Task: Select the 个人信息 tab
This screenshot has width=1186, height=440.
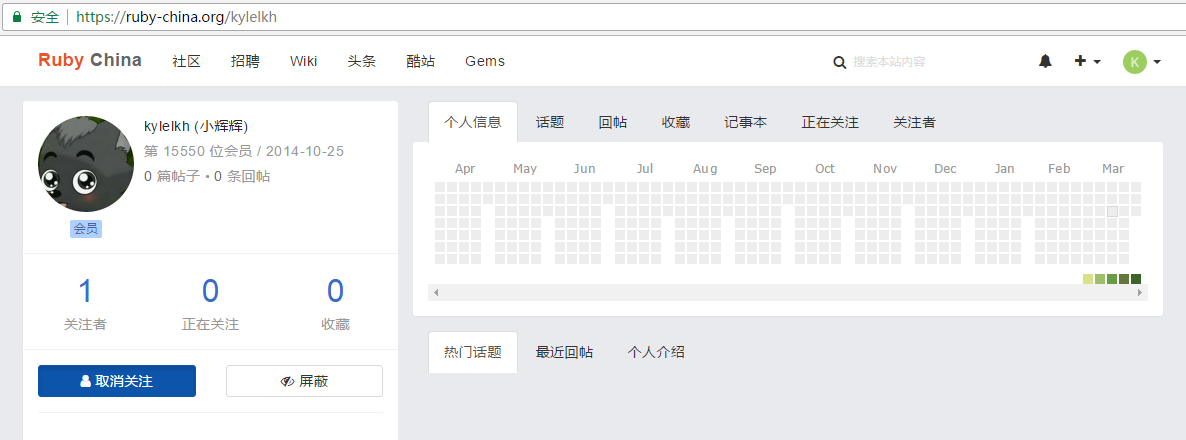Action: (x=473, y=122)
